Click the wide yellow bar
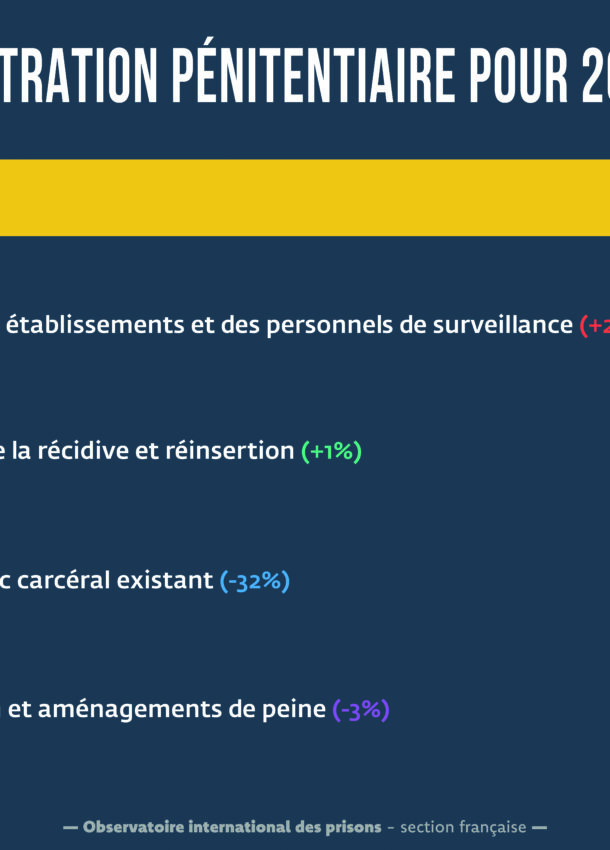Viewport: 610px width, 850px height. point(305,198)
